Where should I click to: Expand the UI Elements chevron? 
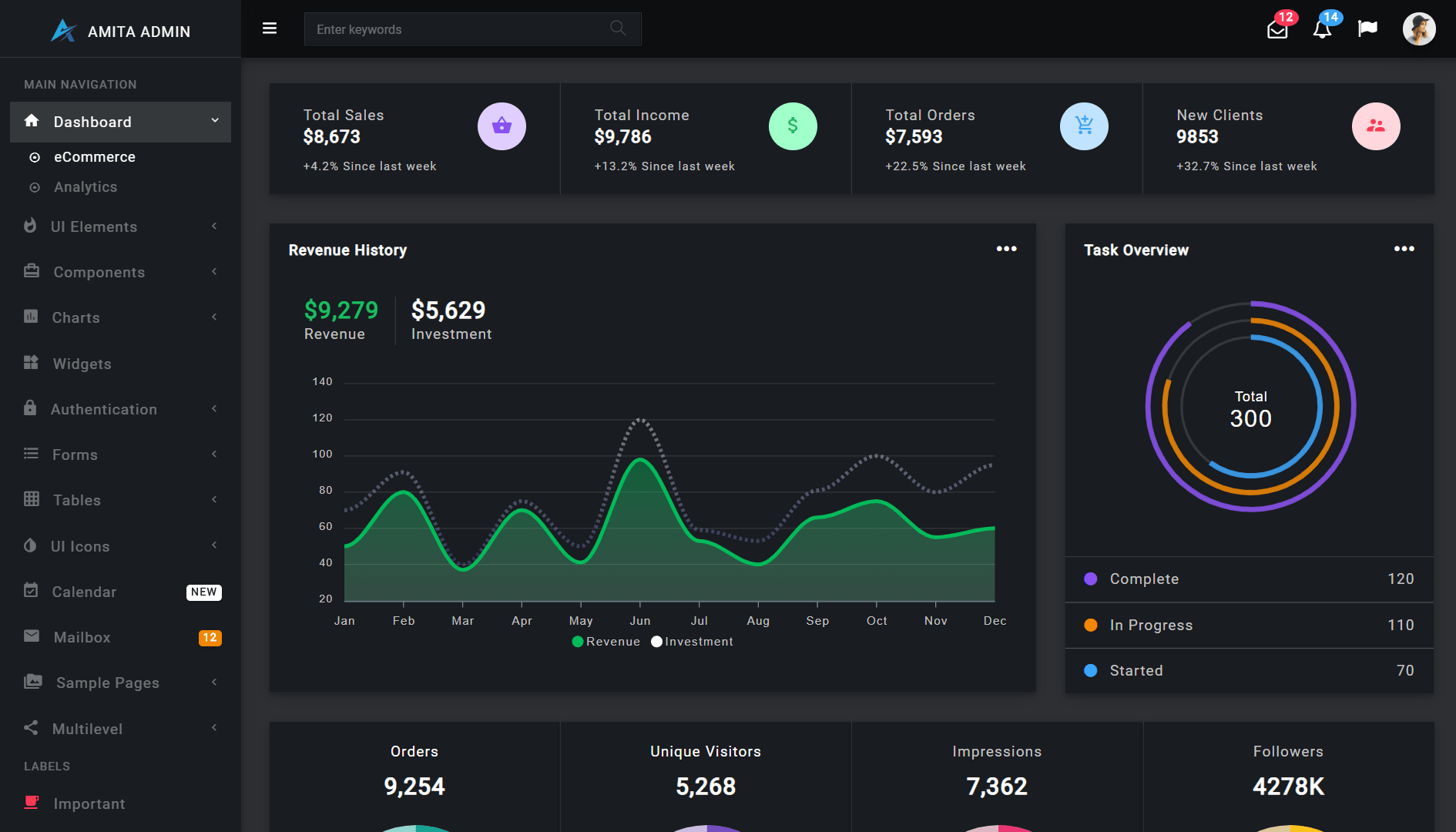pyautogui.click(x=214, y=226)
